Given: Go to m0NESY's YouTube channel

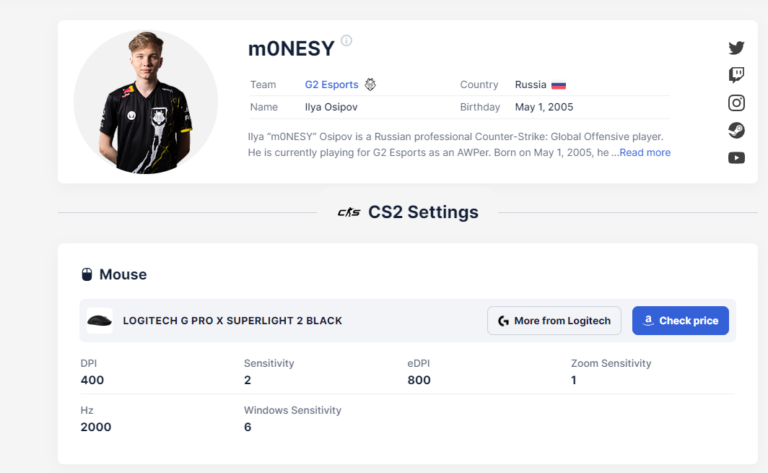Looking at the screenshot, I should point(736,158).
